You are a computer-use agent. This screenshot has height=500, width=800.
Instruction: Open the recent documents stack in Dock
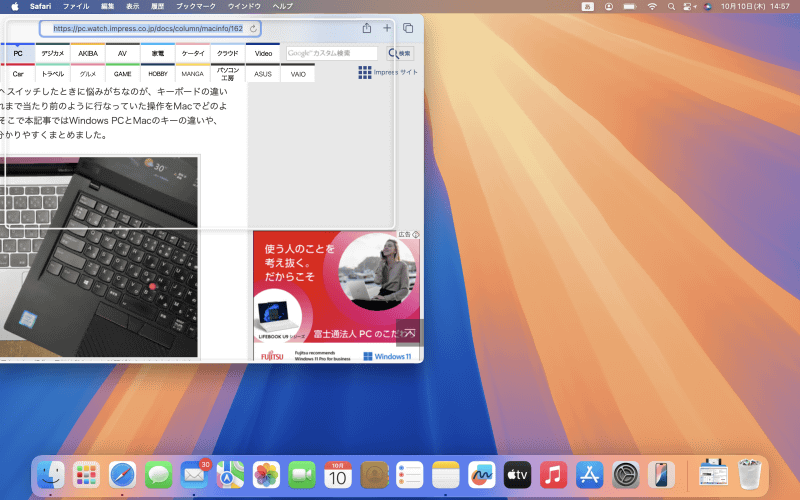coord(713,475)
